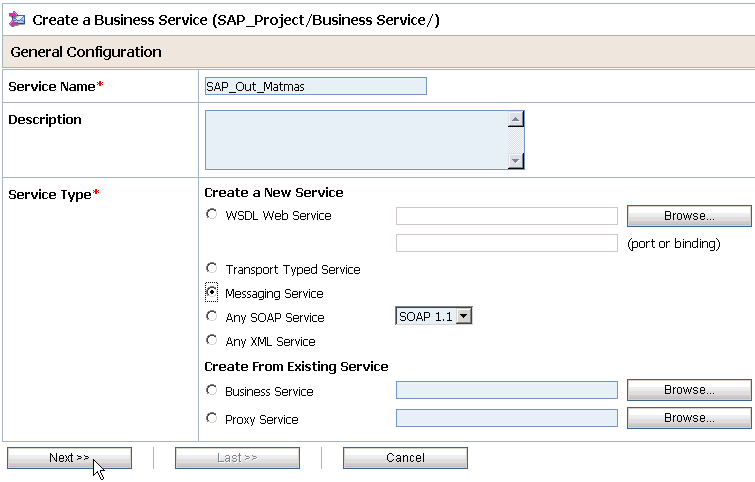Click the Business Service header icon
This screenshot has height=482, width=755.
tap(16, 20)
